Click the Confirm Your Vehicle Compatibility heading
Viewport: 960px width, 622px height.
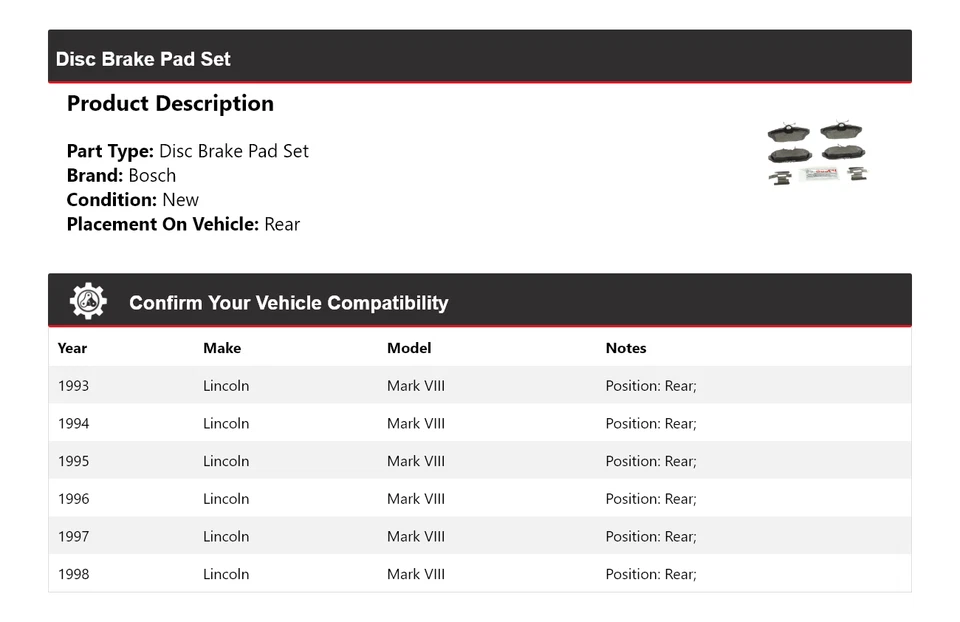click(x=288, y=303)
